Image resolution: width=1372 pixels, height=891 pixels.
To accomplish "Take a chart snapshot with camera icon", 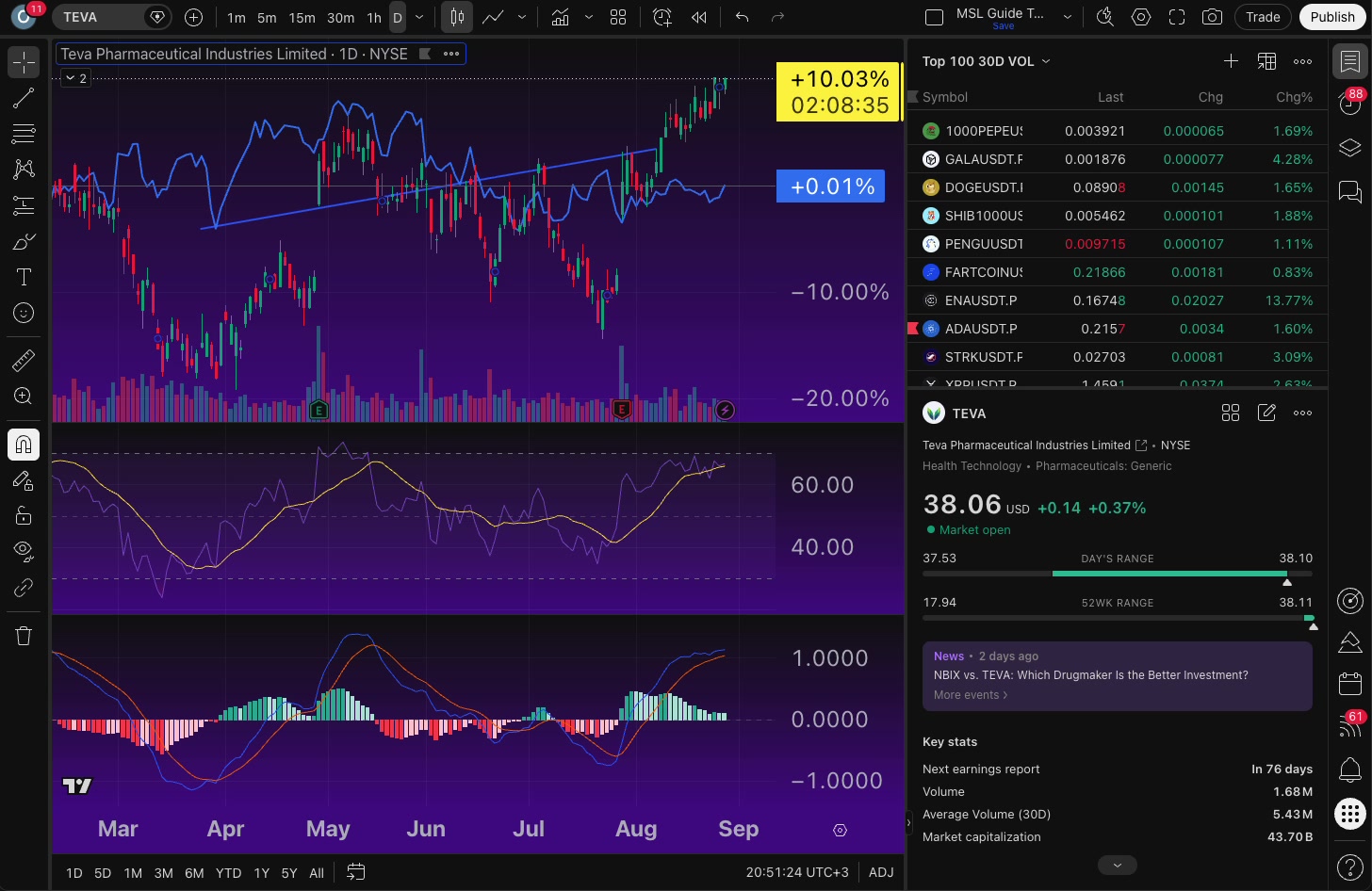I will (x=1213, y=17).
